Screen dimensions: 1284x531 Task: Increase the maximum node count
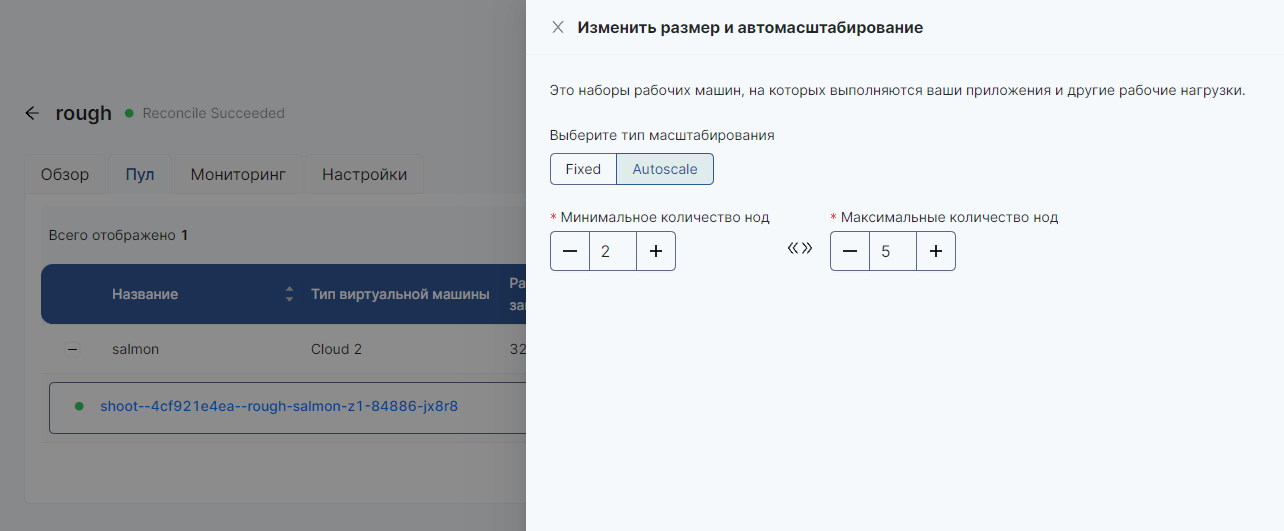[x=936, y=251]
